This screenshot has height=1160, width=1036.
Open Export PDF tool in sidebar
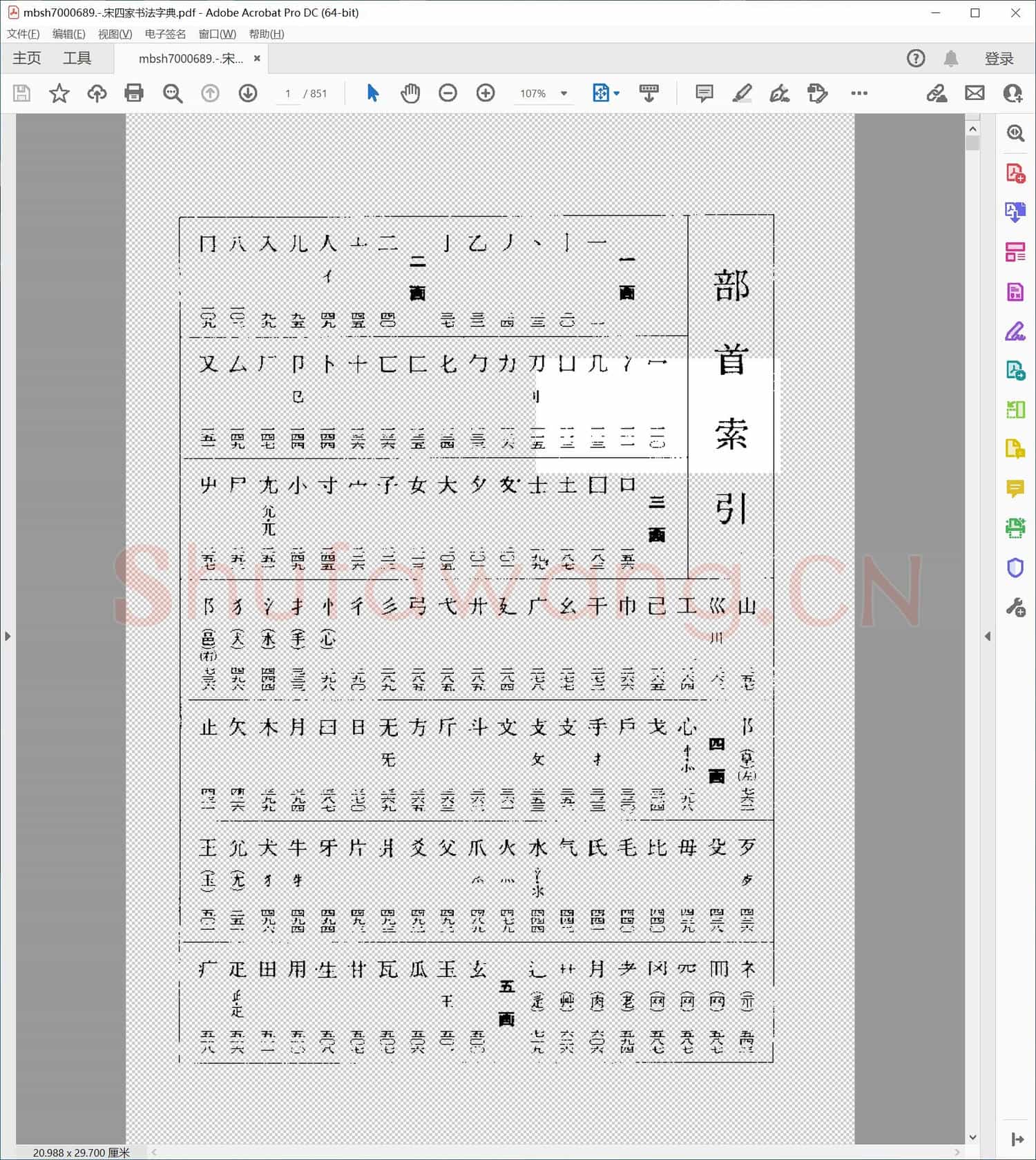tap(1015, 212)
